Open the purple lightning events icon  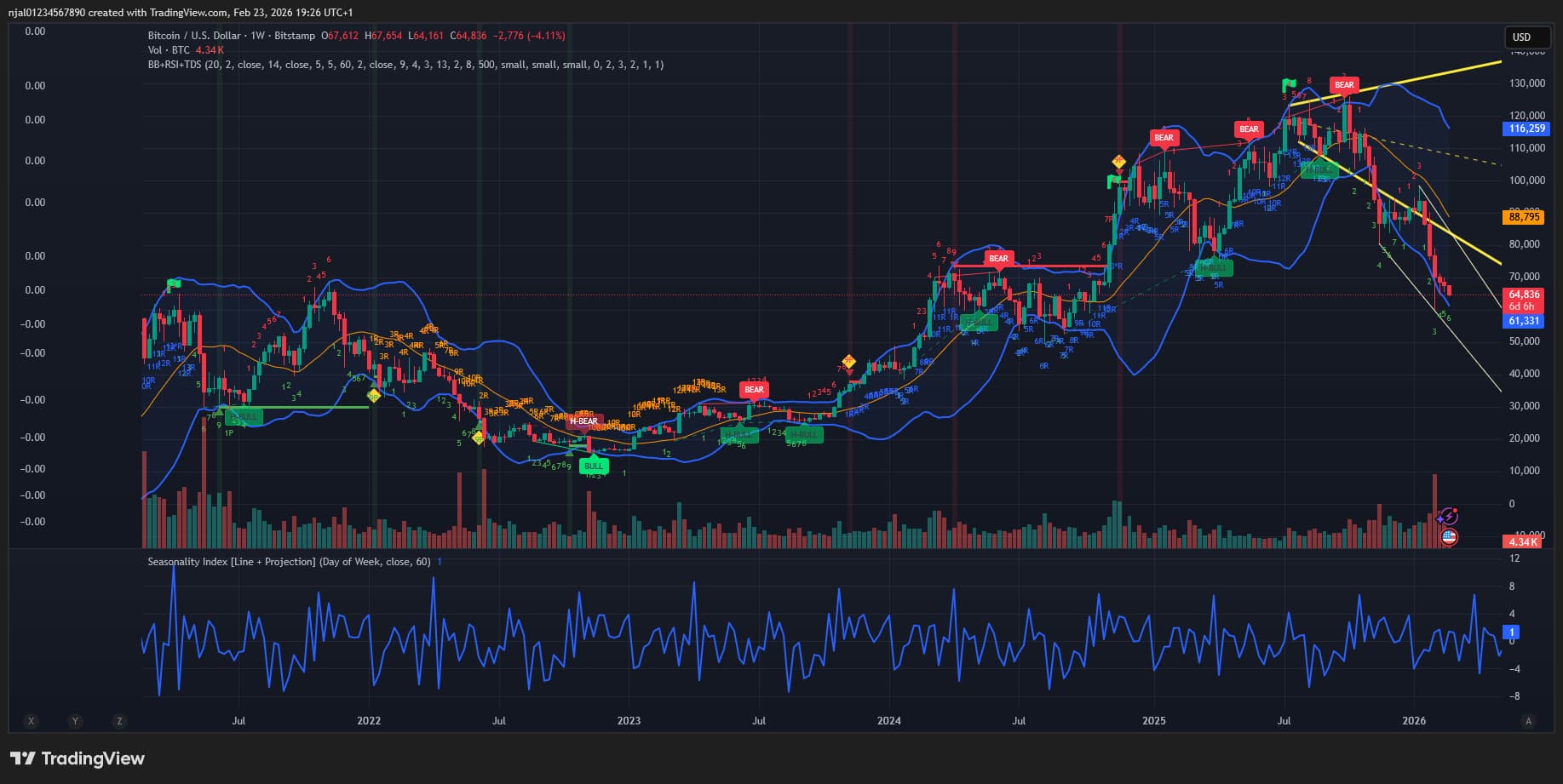[x=1448, y=517]
